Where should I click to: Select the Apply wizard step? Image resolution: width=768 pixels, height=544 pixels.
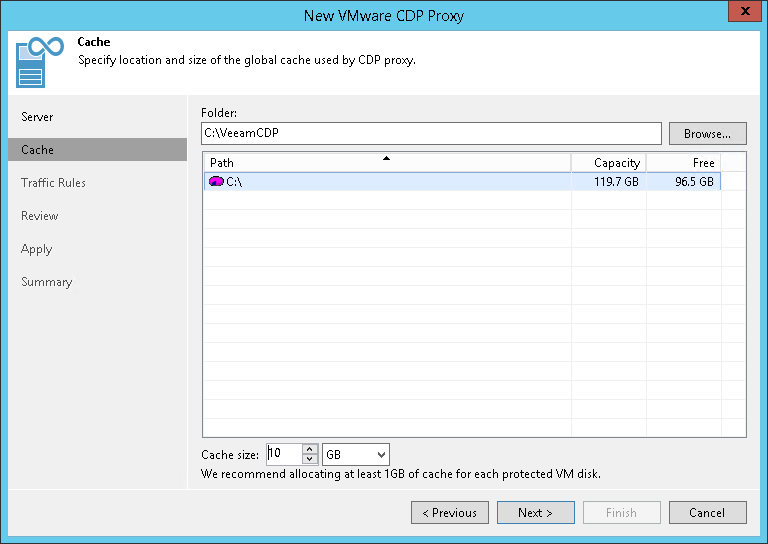(x=37, y=249)
